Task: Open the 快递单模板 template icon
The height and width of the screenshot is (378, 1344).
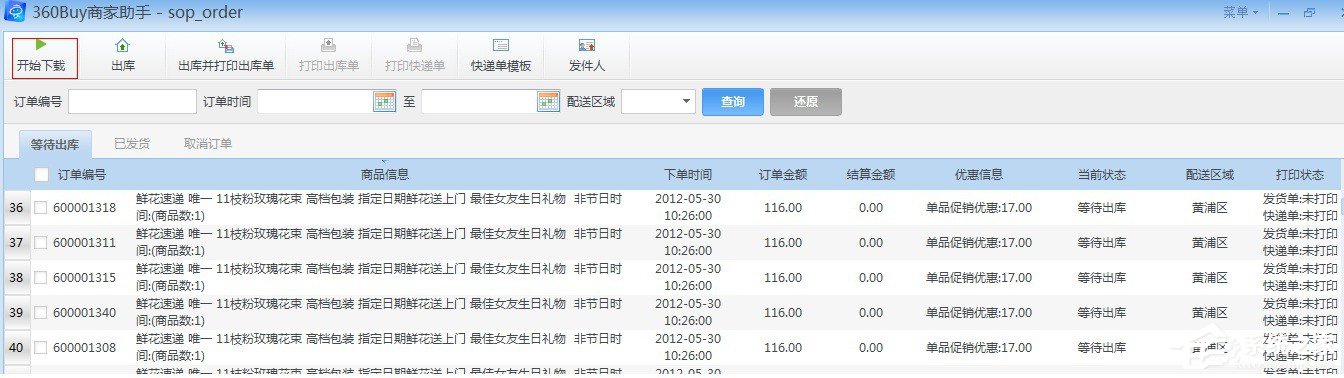Action: click(501, 45)
